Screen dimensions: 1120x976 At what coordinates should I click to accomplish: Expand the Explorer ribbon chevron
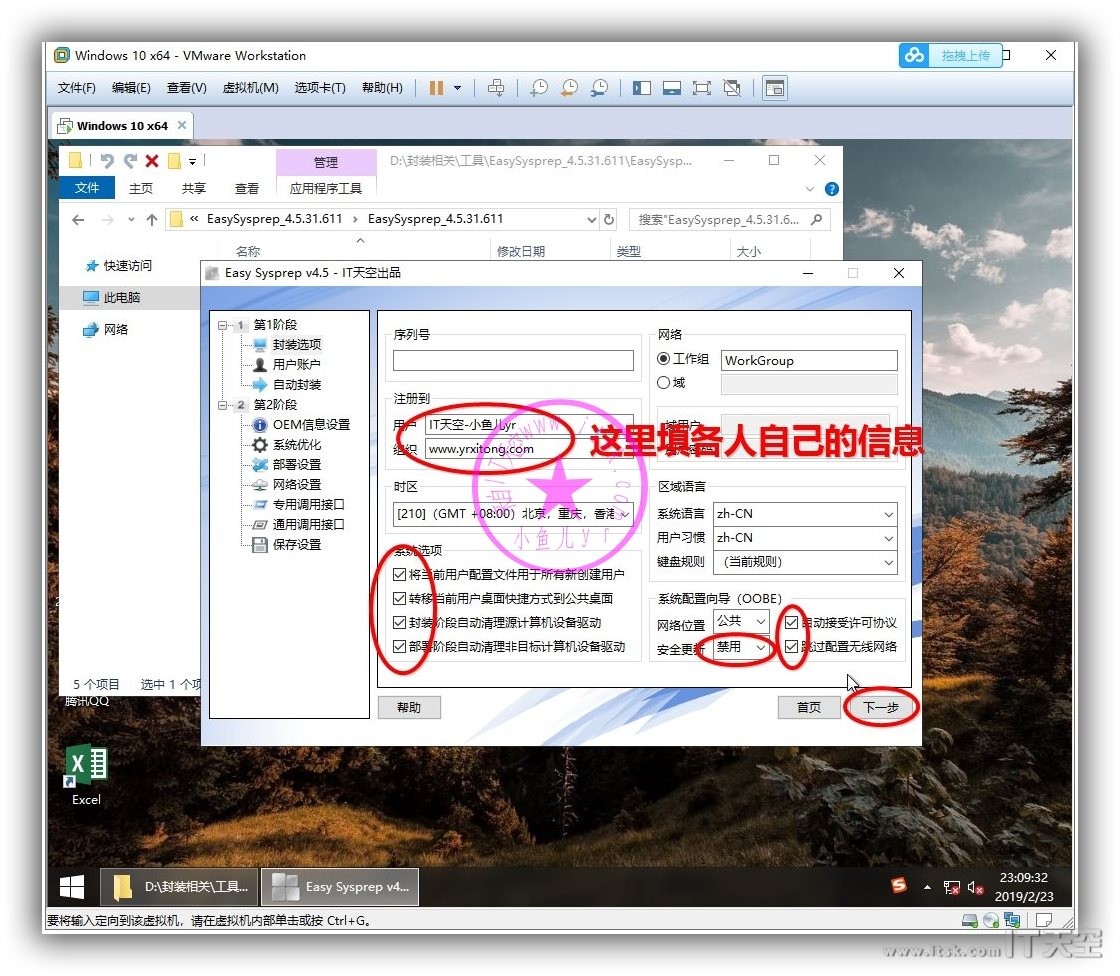[x=809, y=189]
